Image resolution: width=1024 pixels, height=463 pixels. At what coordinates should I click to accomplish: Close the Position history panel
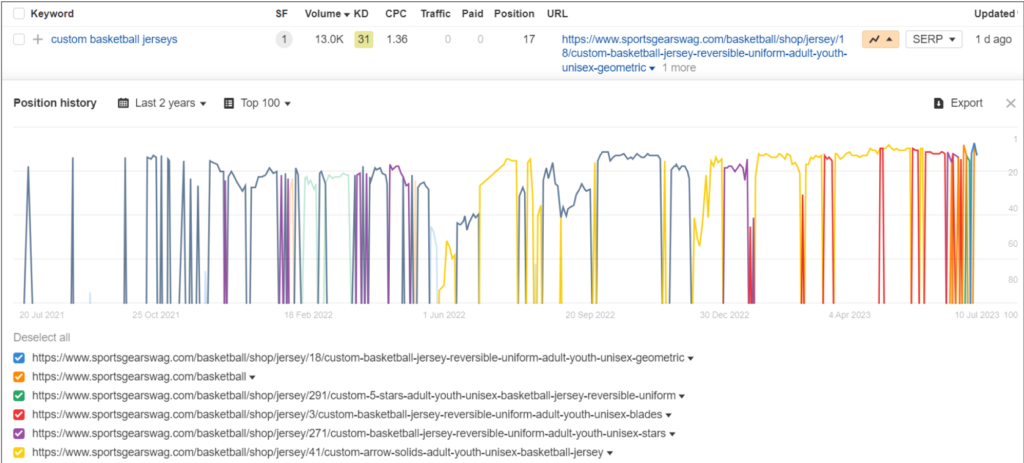coord(1010,103)
